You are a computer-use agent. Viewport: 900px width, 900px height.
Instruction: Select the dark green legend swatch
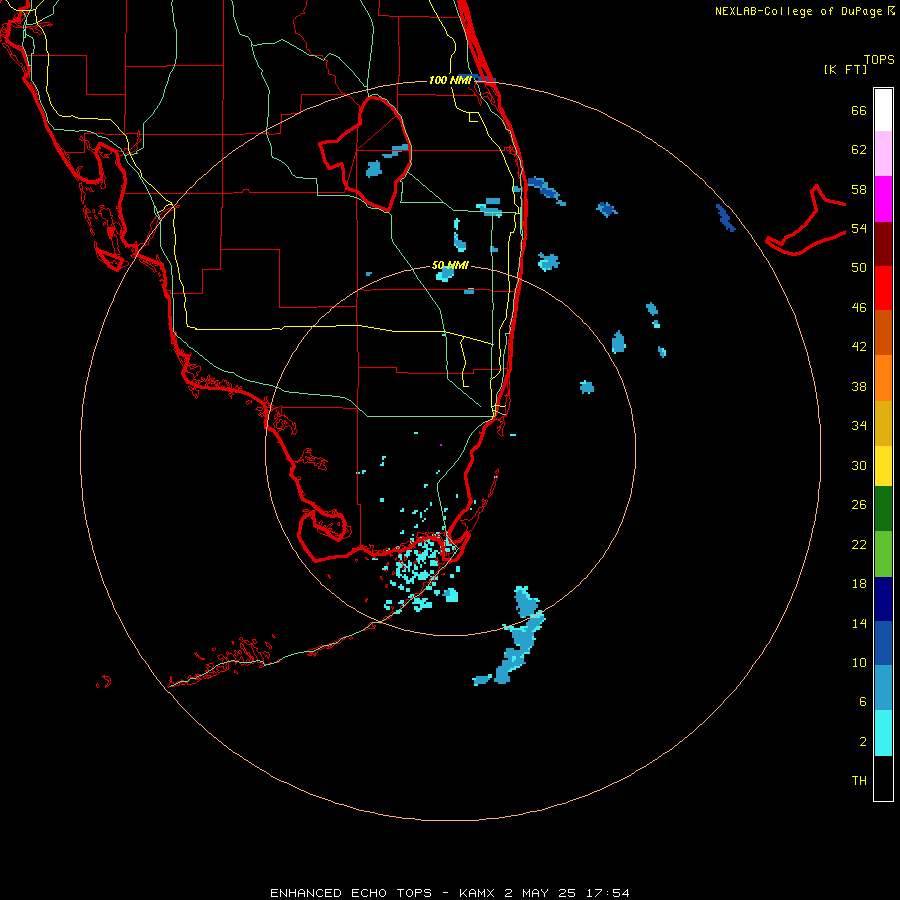[883, 509]
